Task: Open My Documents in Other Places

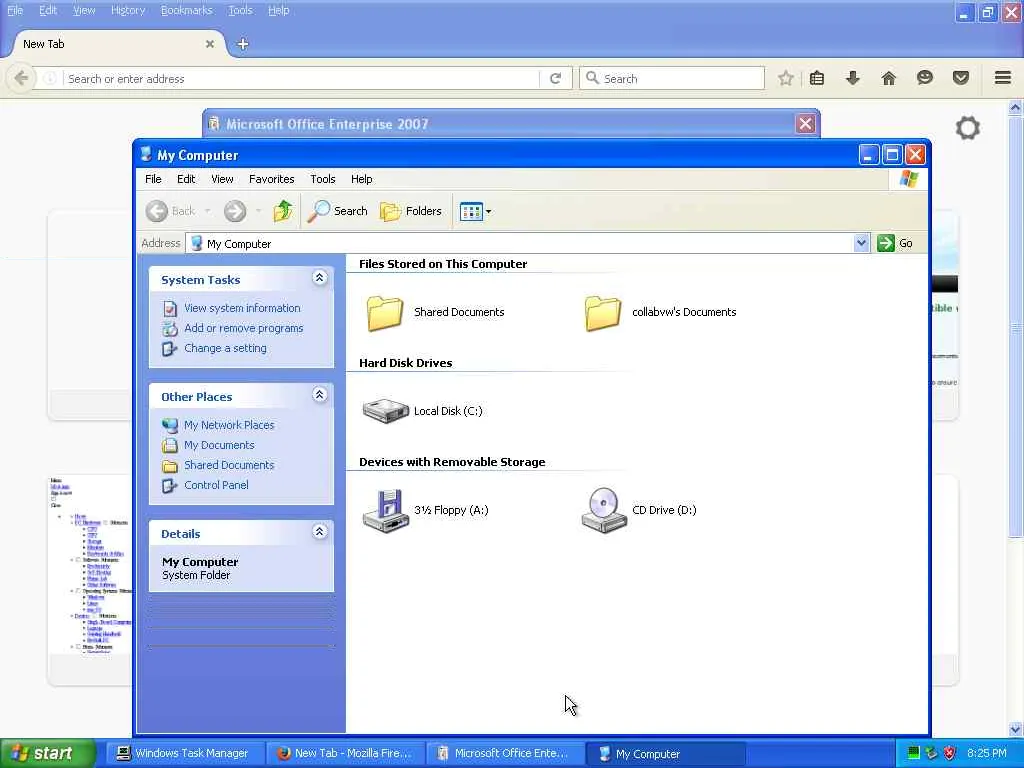Action: (x=219, y=445)
